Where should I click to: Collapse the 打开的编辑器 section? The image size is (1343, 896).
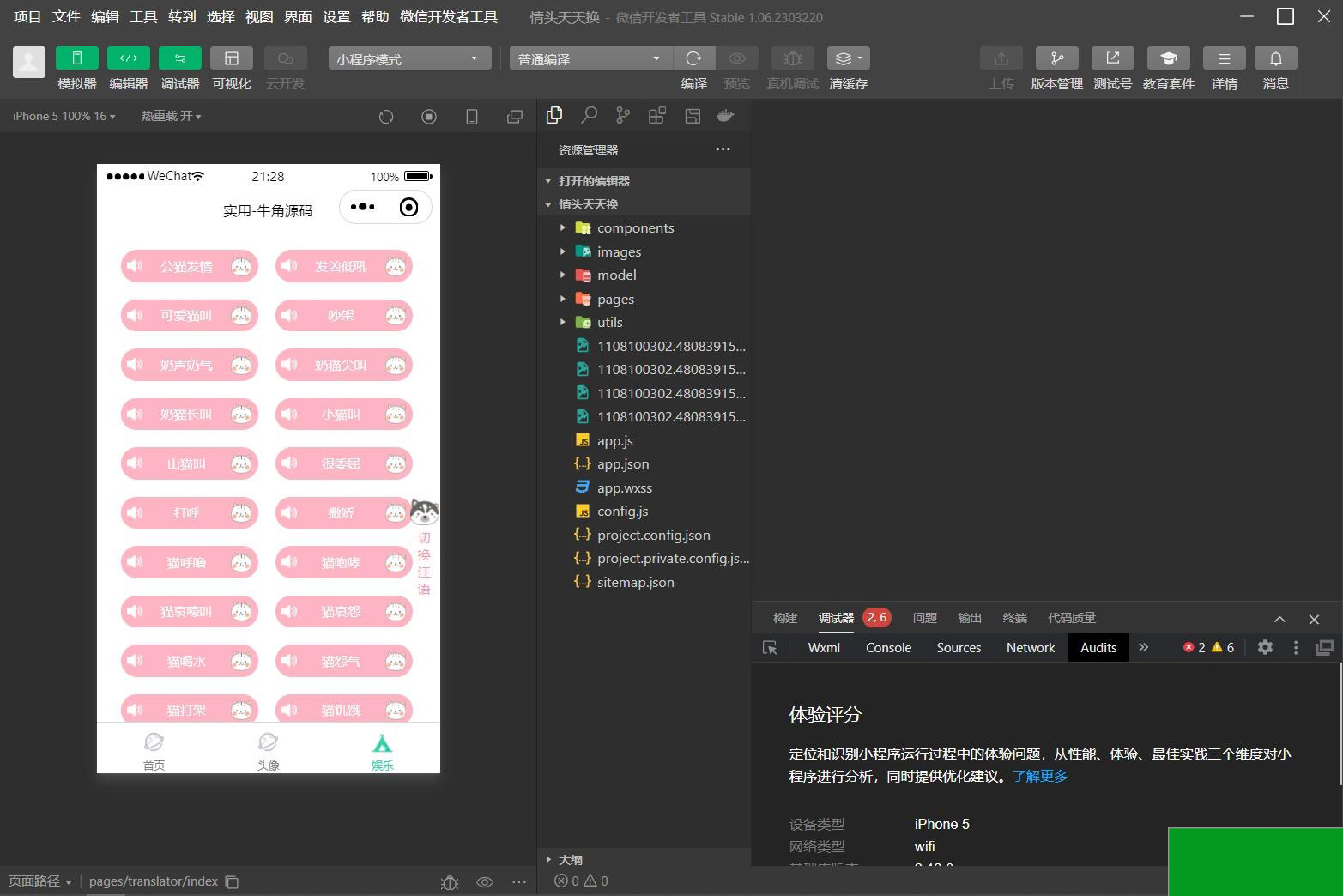point(644,181)
